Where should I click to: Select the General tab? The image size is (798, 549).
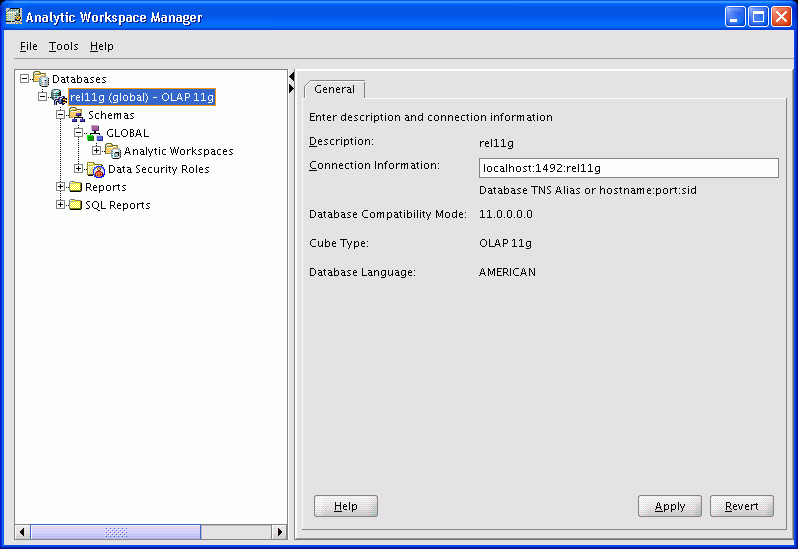(334, 89)
